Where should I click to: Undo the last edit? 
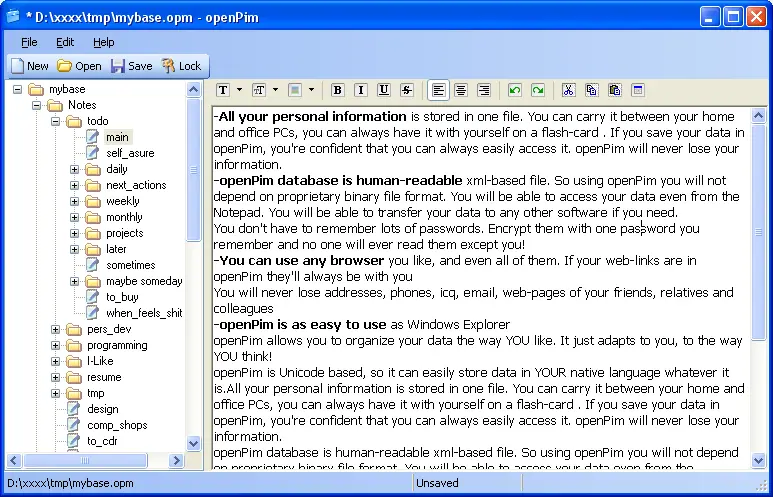[515, 90]
